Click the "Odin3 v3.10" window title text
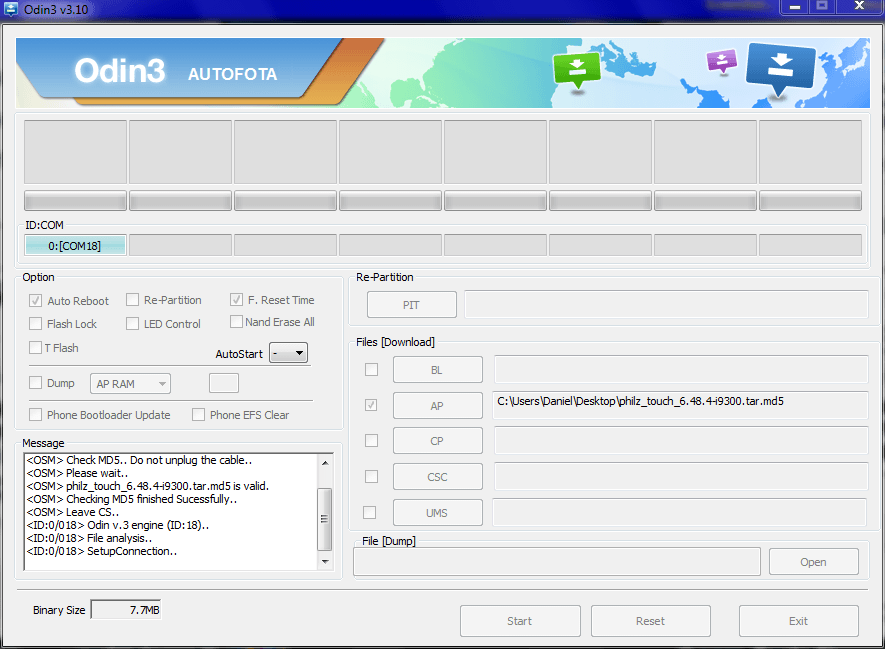This screenshot has width=885, height=649. (56, 10)
